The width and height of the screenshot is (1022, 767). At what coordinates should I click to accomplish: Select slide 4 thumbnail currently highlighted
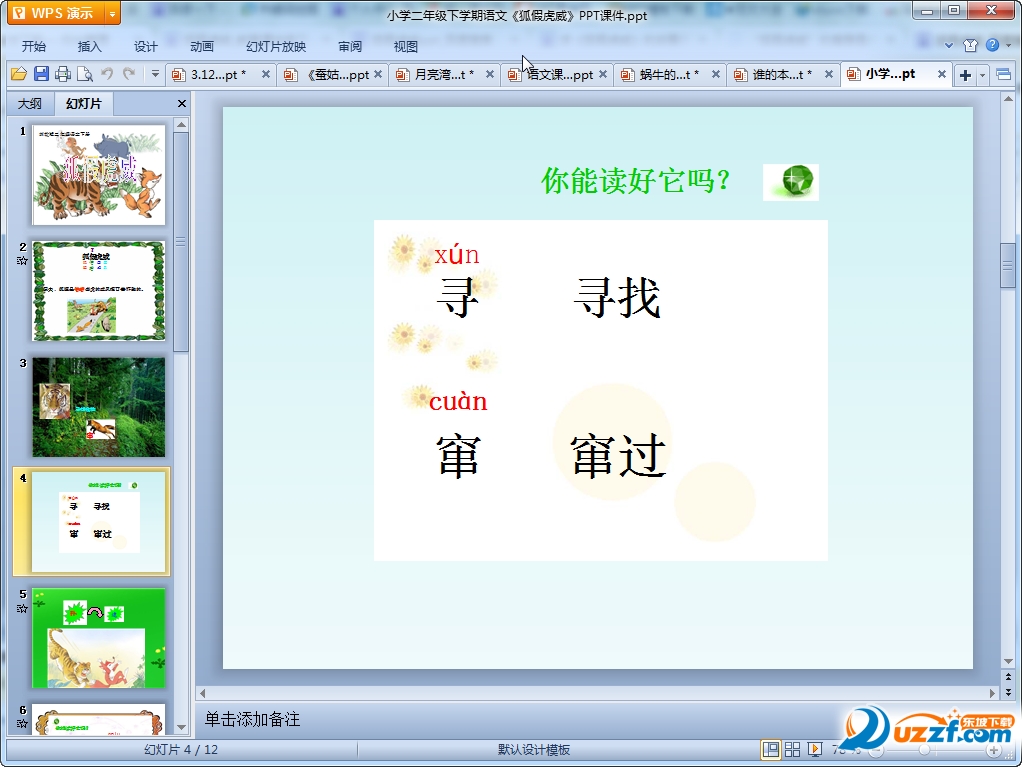coord(98,522)
